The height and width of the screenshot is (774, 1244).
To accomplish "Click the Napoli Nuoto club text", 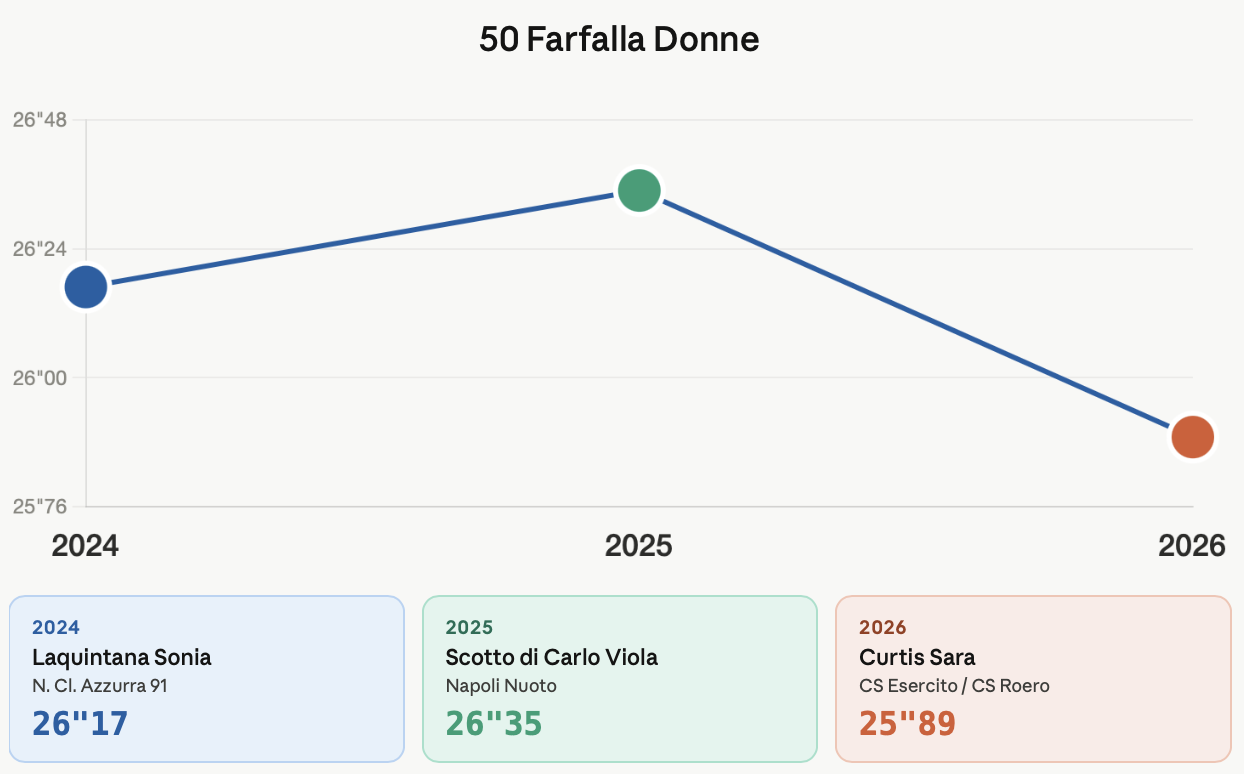I will [501, 686].
